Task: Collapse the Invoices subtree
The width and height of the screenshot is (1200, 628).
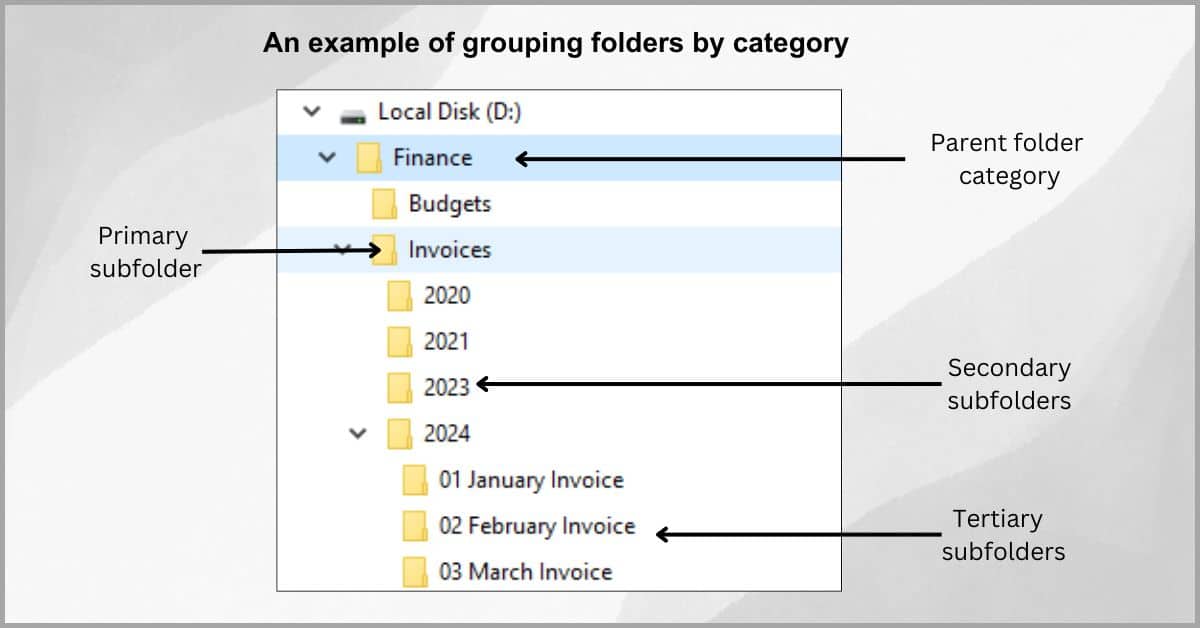Action: [x=343, y=250]
